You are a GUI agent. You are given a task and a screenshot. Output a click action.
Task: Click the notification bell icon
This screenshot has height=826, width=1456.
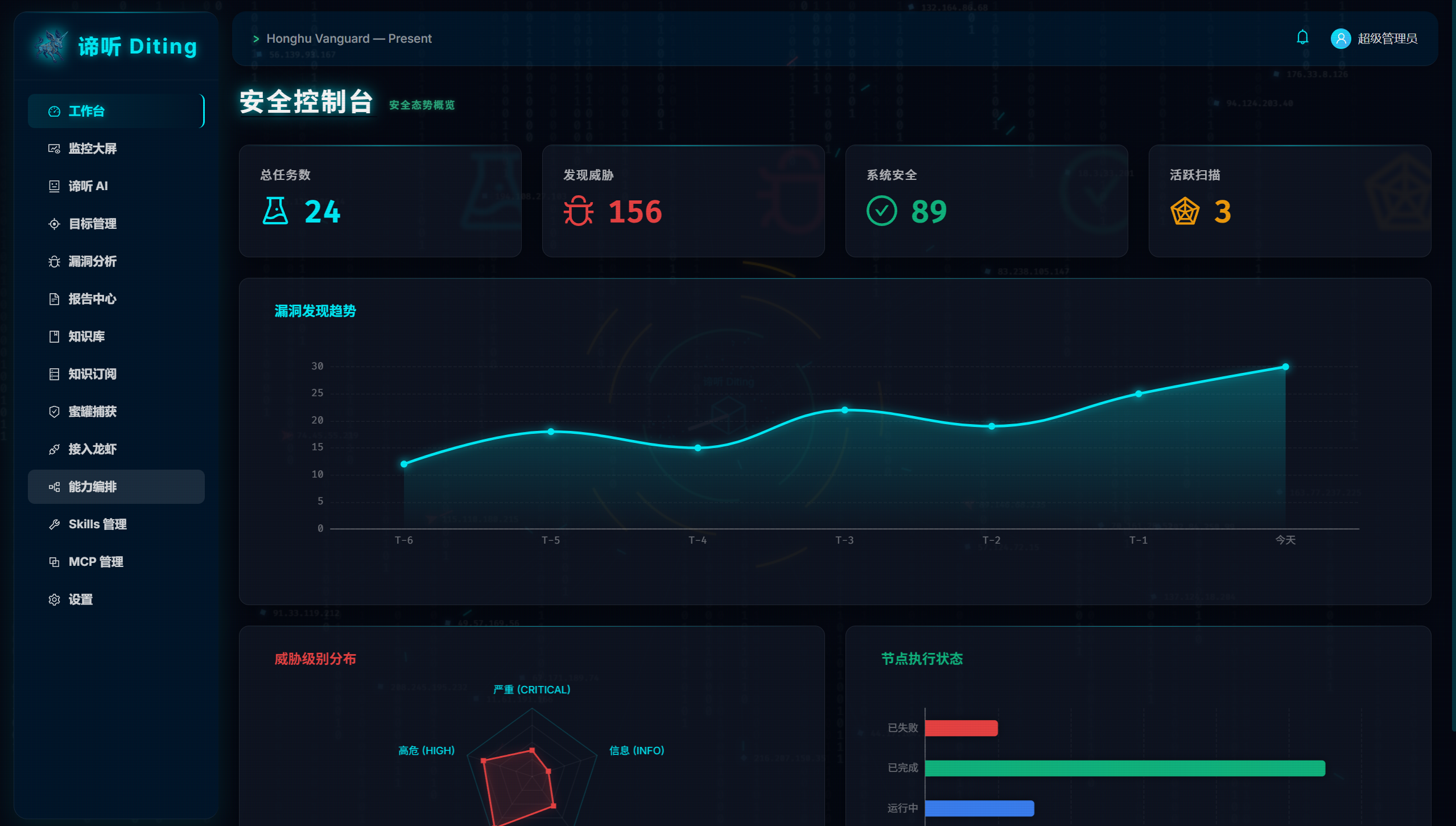tap(1302, 38)
